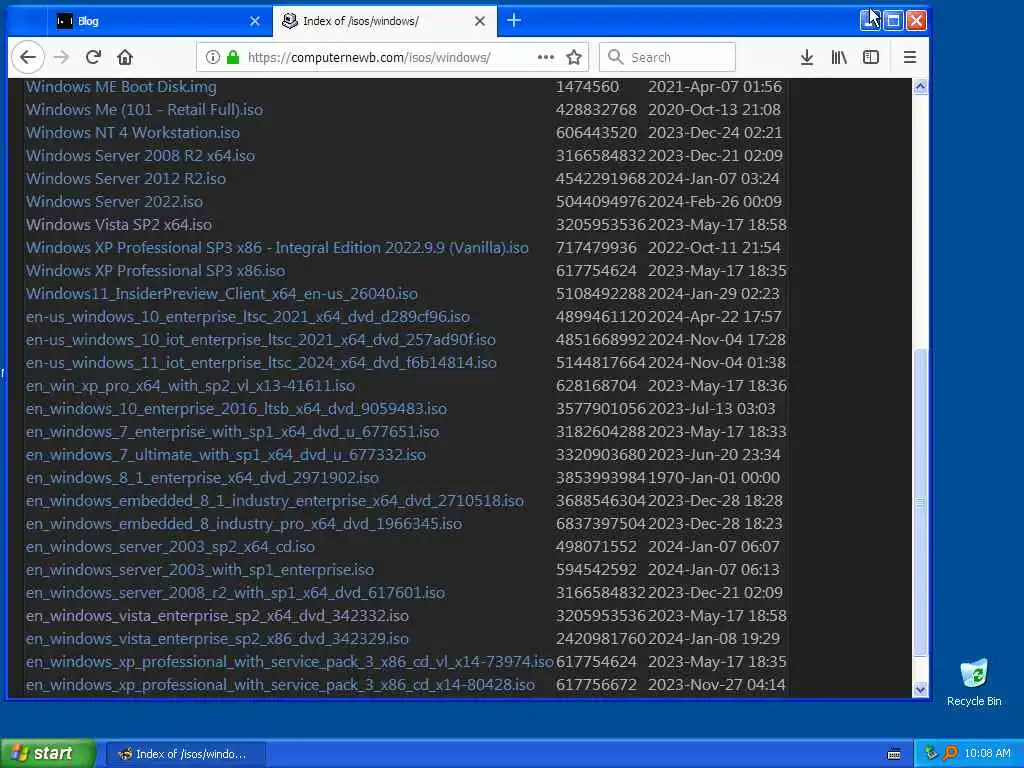1024x768 pixels.
Task: Click the search magnifier tray icon
Action: (x=950, y=754)
